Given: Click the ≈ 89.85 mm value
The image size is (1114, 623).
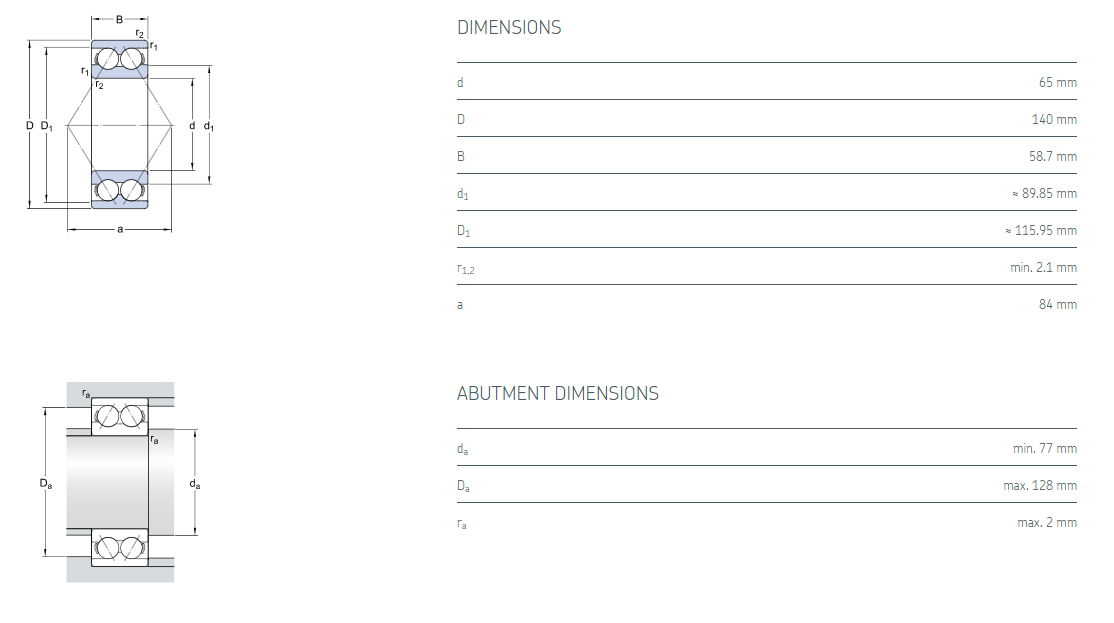Looking at the screenshot, I should point(1044,193).
